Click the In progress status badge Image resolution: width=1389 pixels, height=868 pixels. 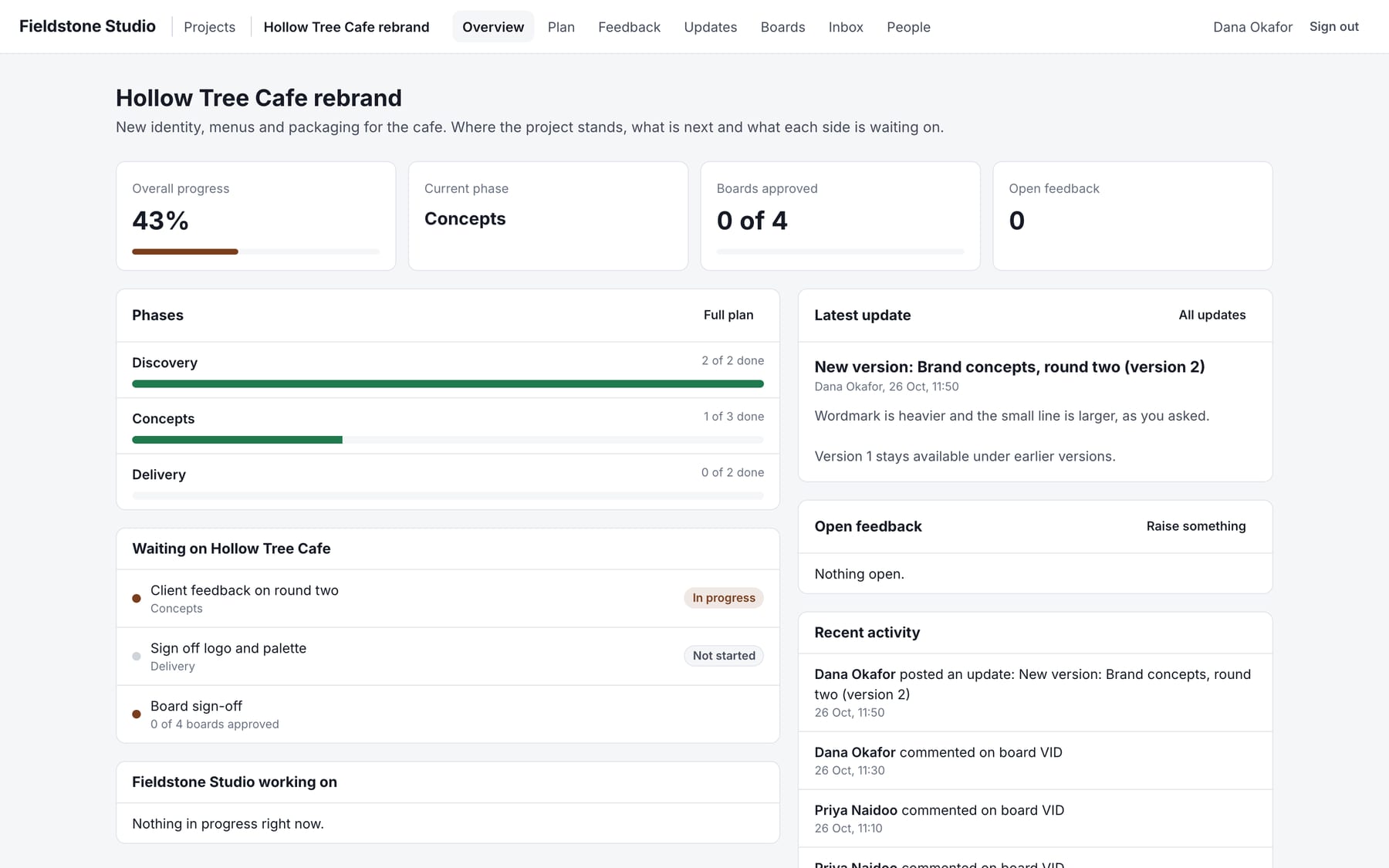(x=724, y=598)
